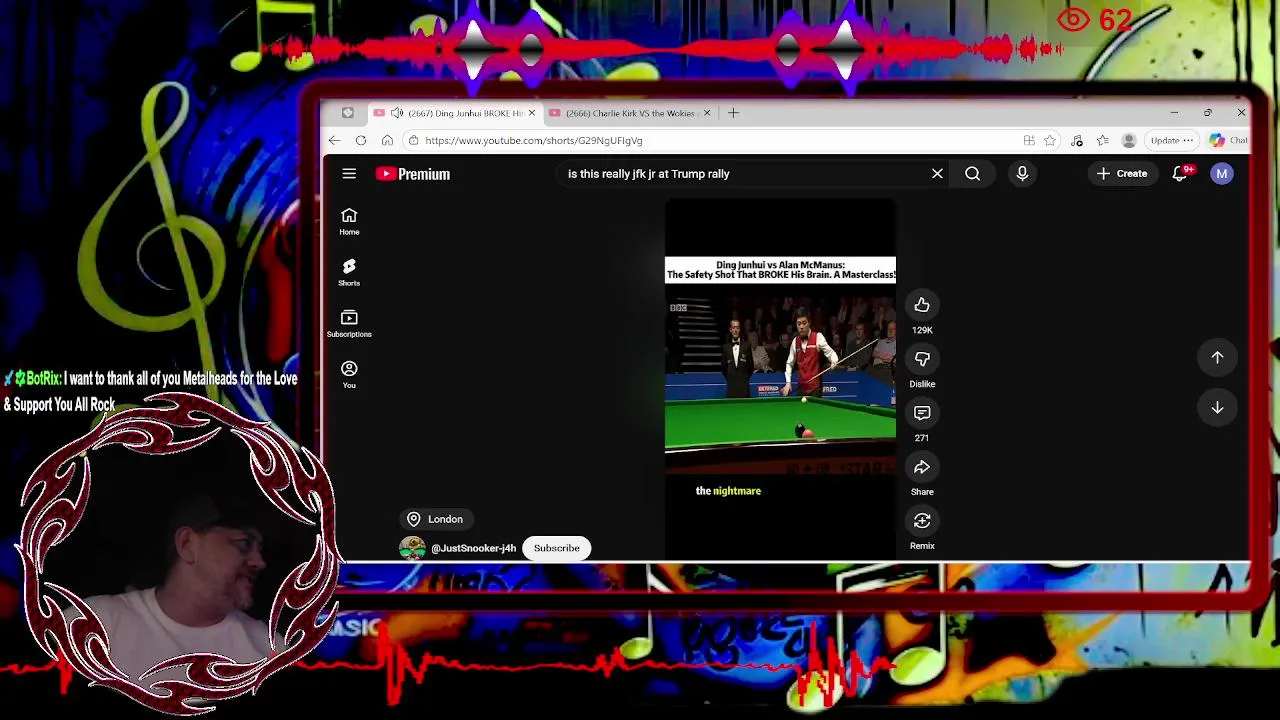1280x720 pixels.
Task: Click the channel avatar thumbnail
Action: coord(412,548)
